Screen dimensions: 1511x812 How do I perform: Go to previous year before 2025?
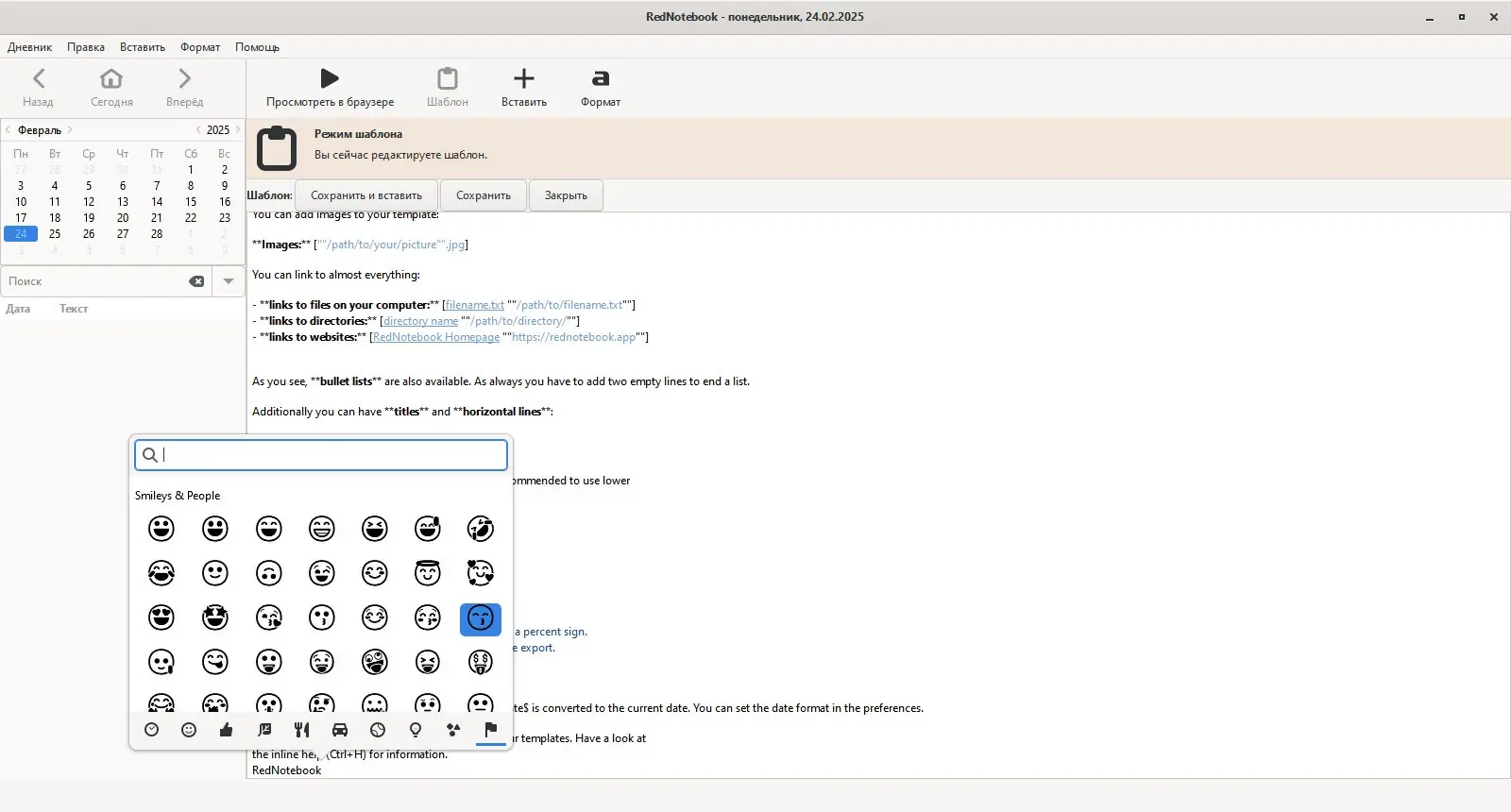coord(198,129)
